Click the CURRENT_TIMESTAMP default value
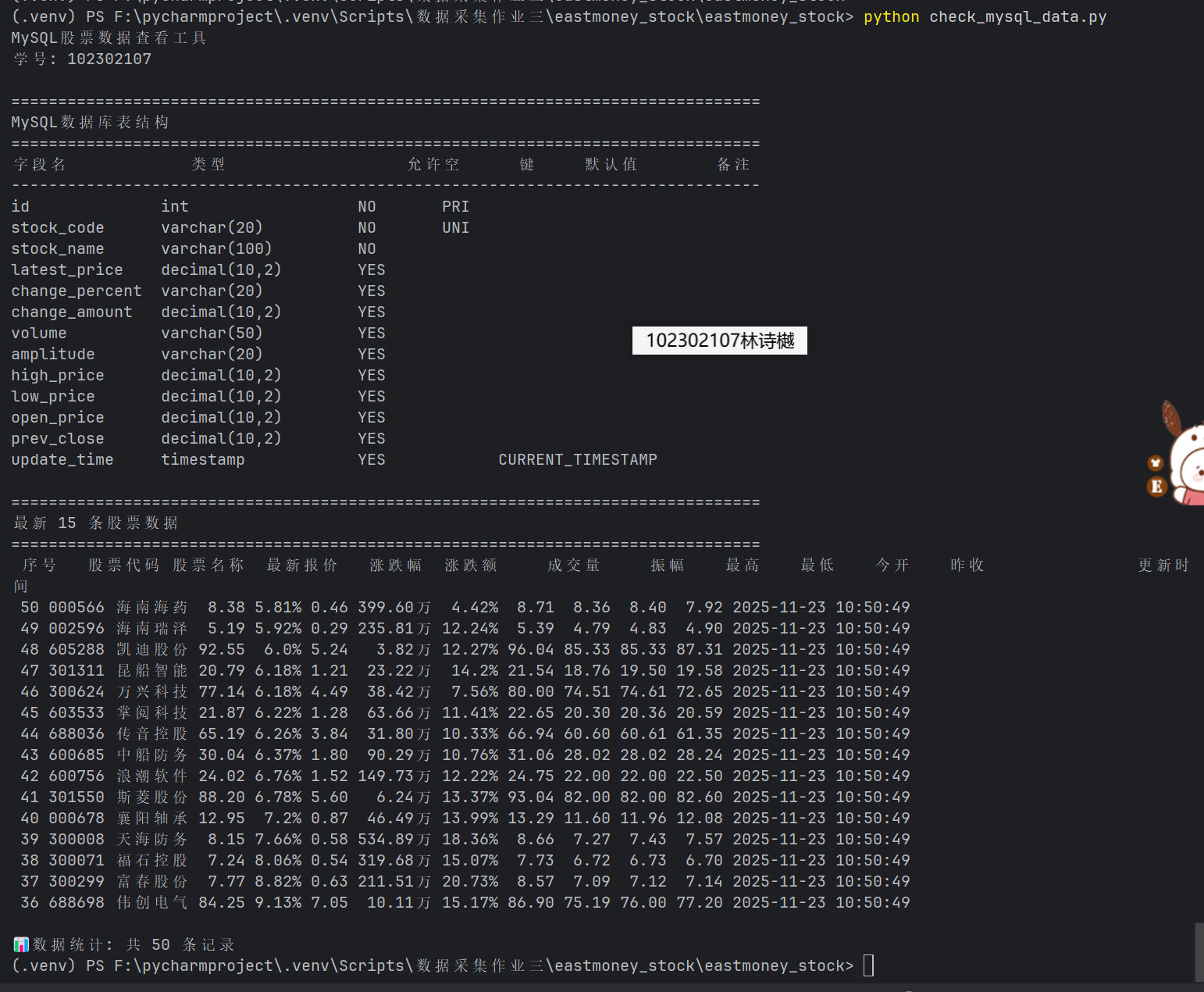Viewport: 1204px width, 992px height. pos(578,459)
